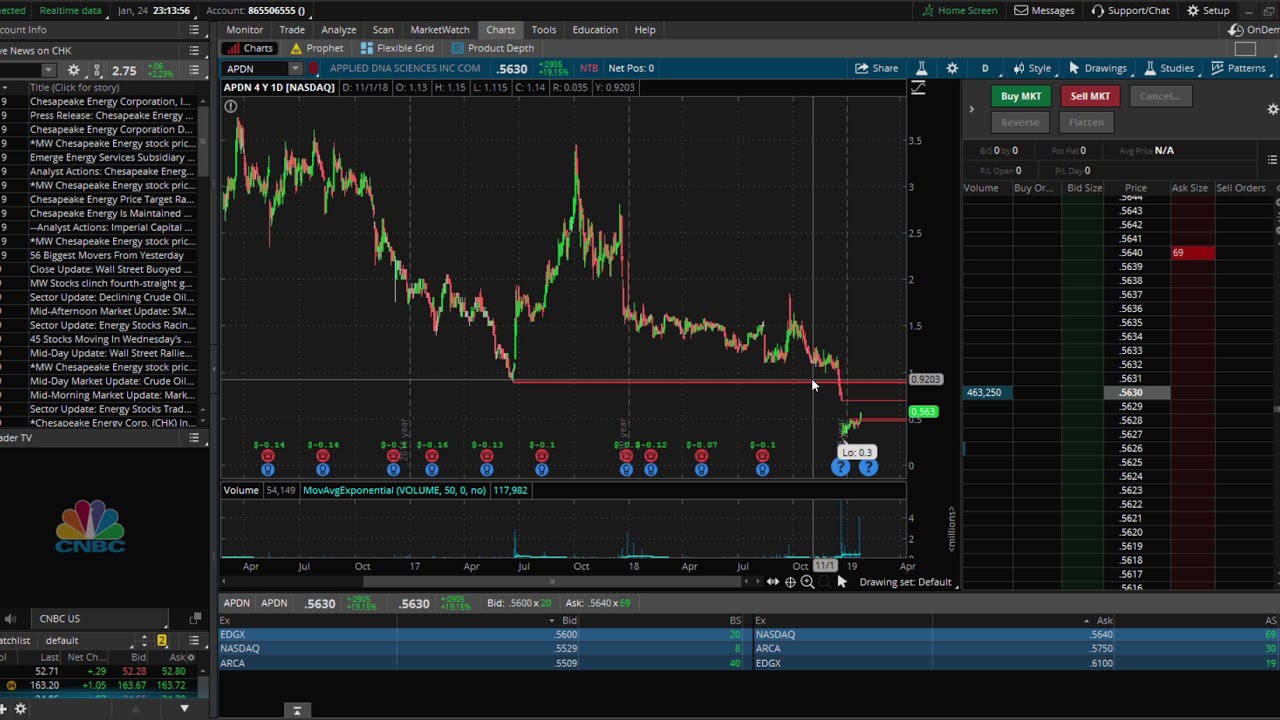Click the Reverse button
This screenshot has width=1280, height=720.
tap(1020, 122)
